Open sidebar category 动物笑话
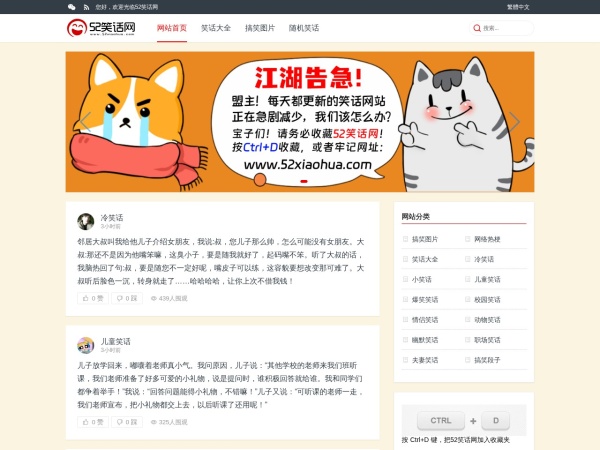 487,320
